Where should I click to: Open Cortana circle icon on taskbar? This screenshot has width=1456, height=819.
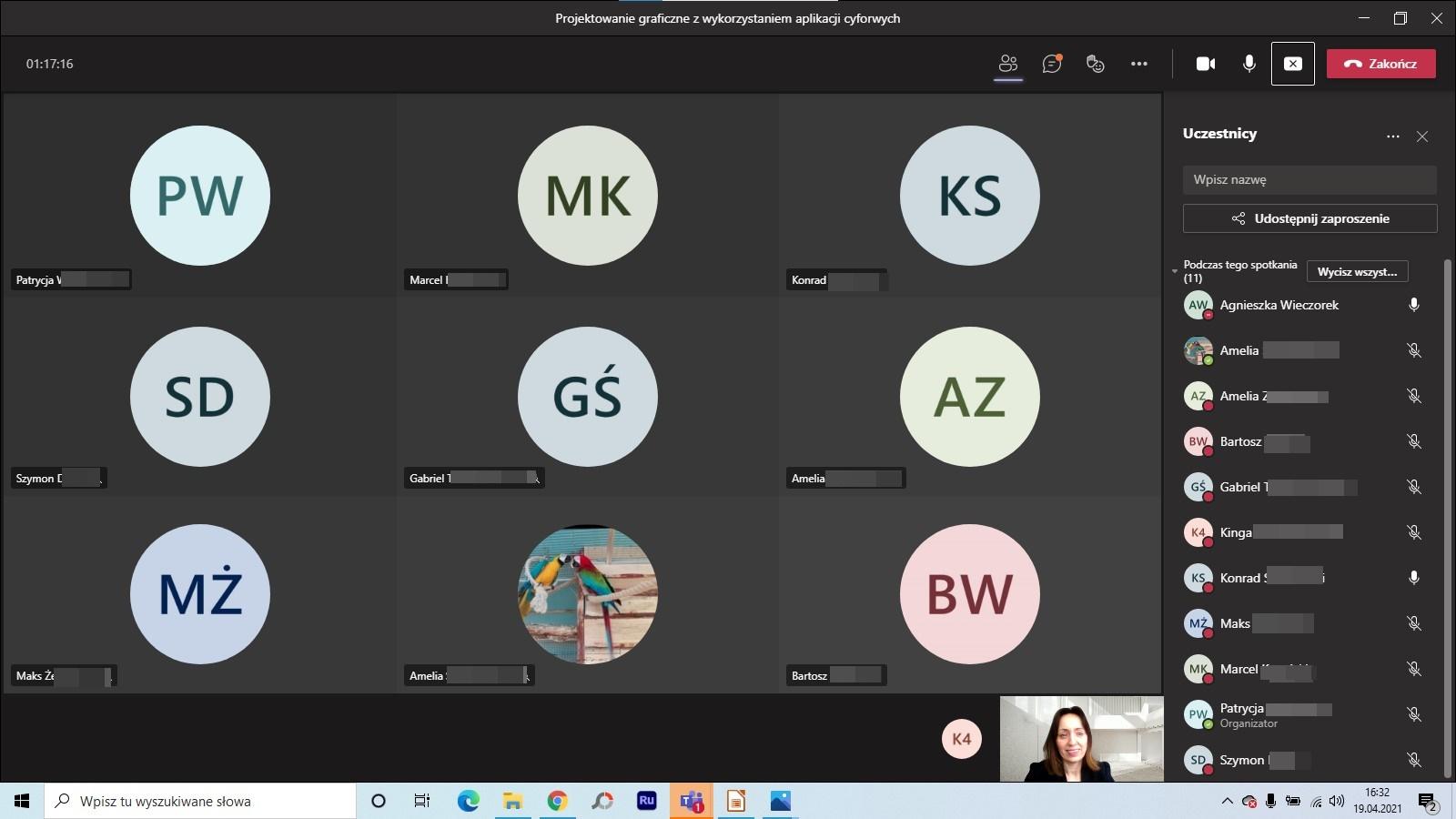[x=379, y=801]
